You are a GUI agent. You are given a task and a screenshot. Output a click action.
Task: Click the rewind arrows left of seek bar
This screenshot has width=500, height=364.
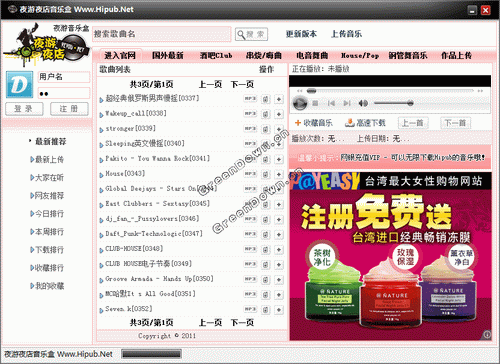pyautogui.click(x=299, y=91)
